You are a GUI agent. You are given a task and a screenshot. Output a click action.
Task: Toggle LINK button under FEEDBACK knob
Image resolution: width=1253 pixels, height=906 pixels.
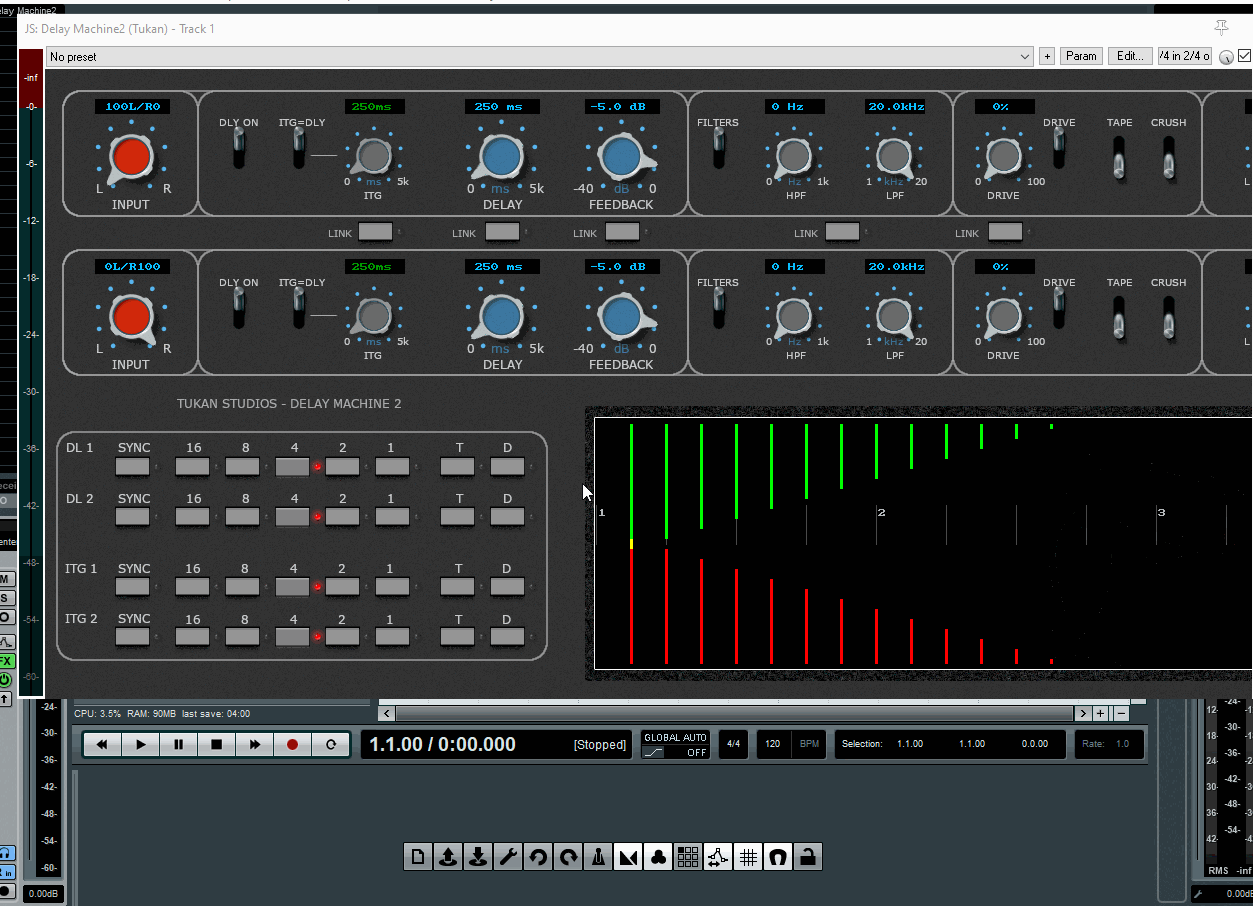click(622, 232)
